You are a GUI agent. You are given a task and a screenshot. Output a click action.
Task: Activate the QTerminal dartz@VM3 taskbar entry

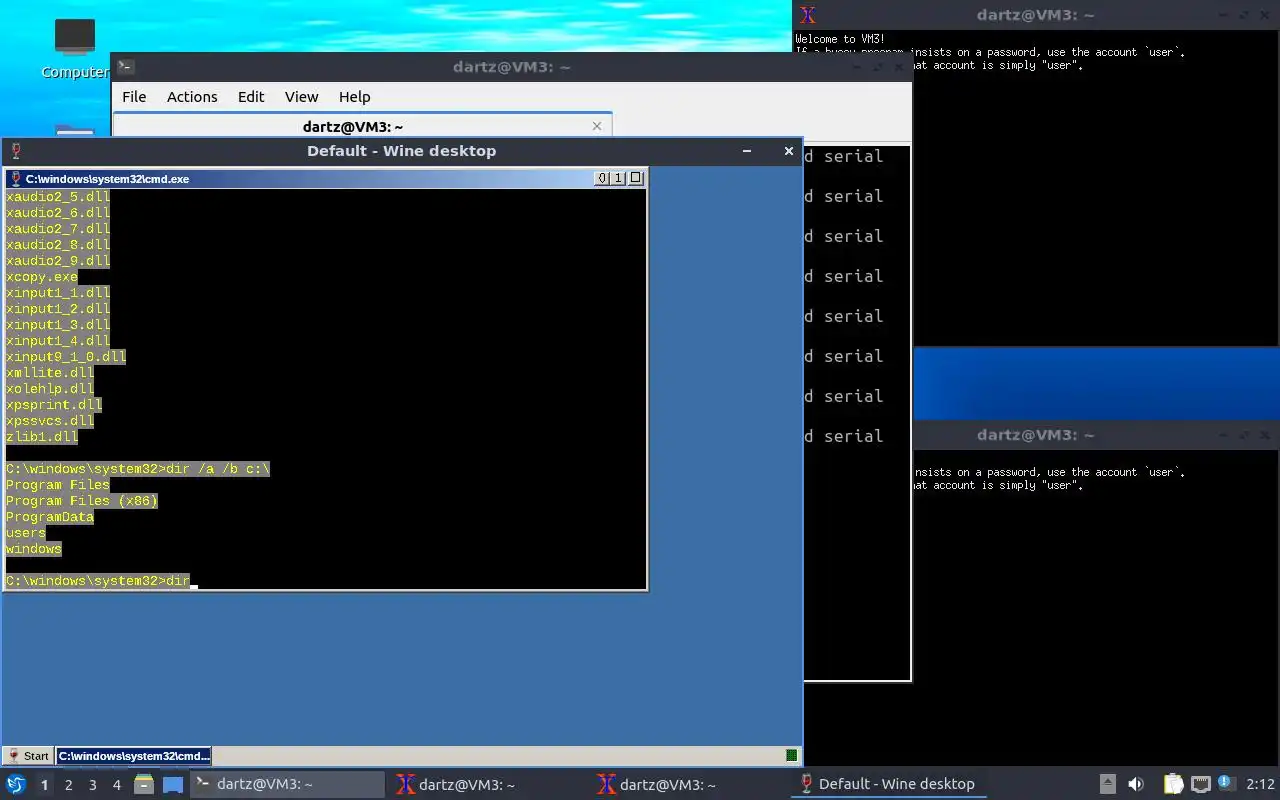coord(287,784)
